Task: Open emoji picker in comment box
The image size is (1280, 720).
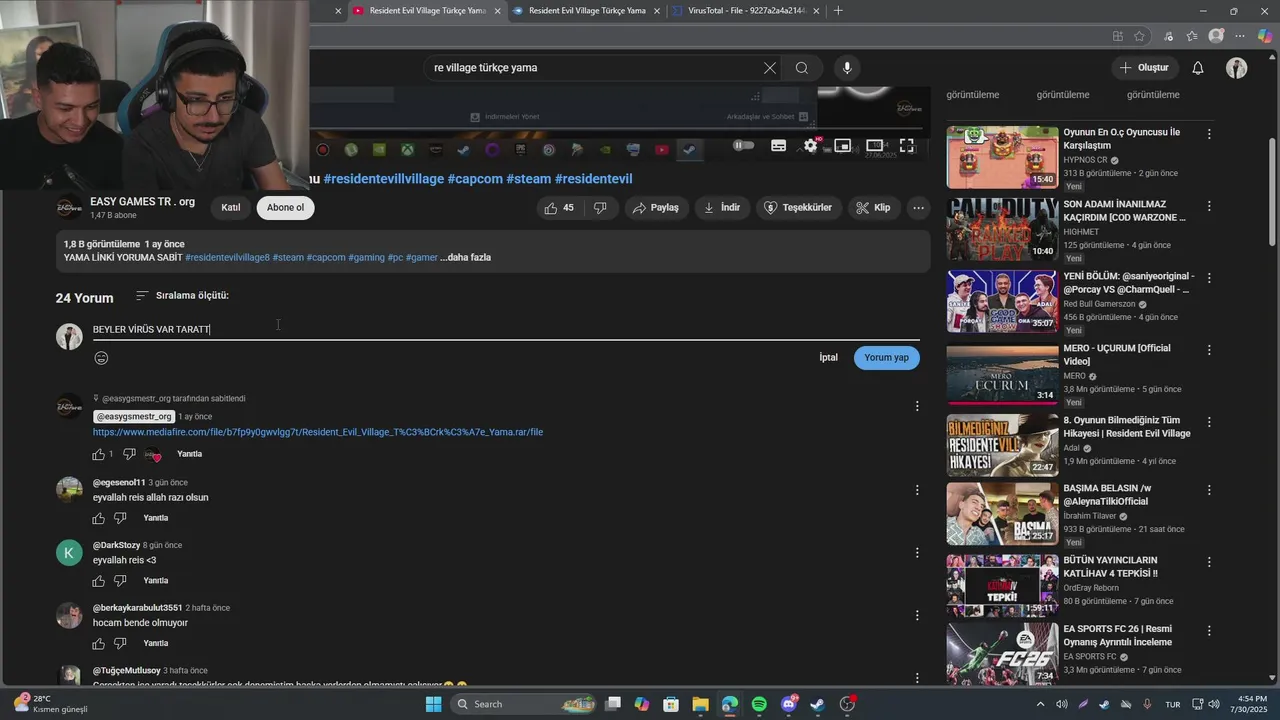Action: point(101,358)
